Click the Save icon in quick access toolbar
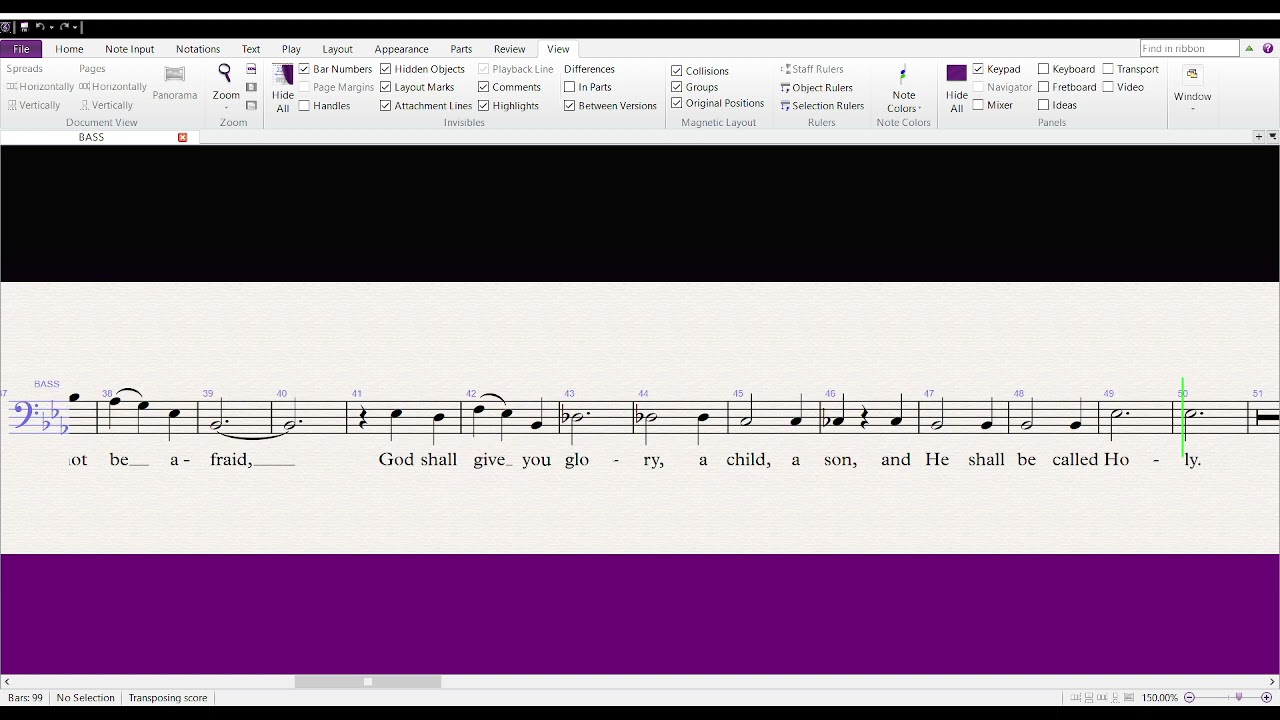This screenshot has height=720, width=1280. tap(24, 27)
